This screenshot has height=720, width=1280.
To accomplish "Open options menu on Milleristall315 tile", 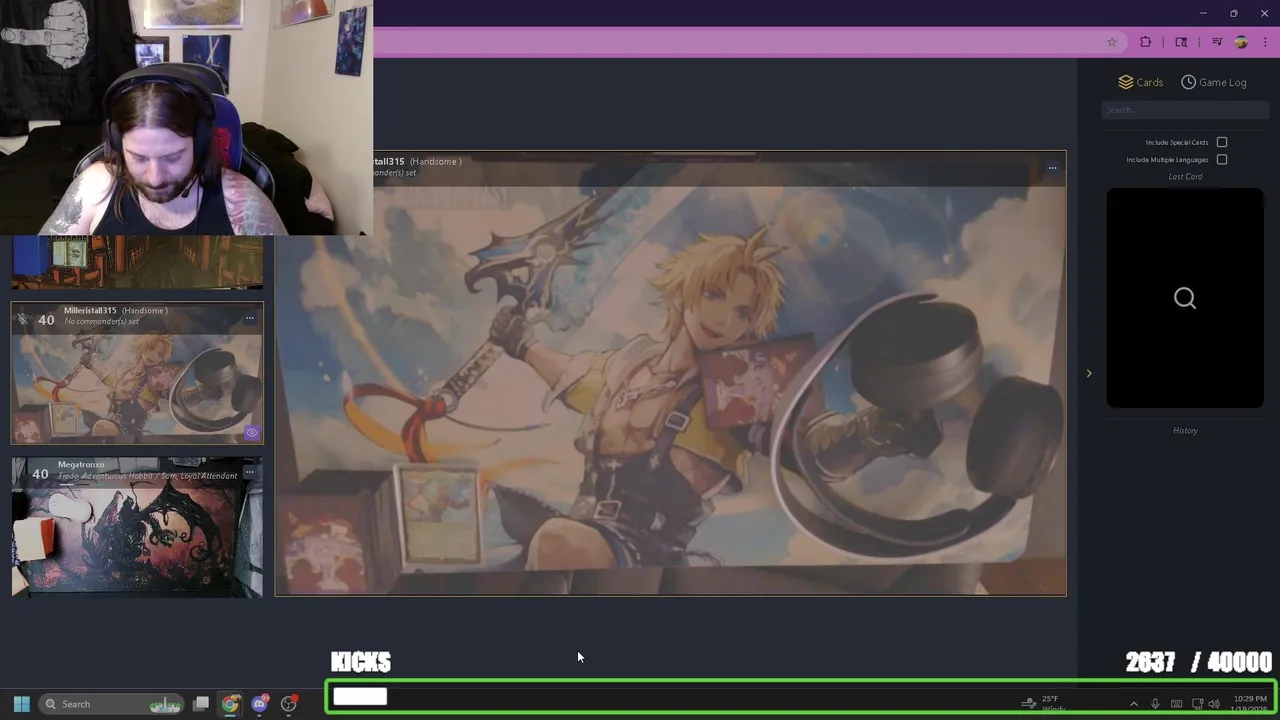I will (x=250, y=319).
